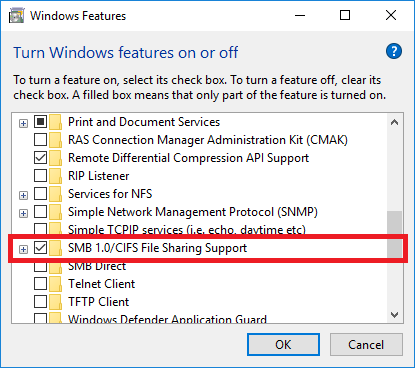Confirm changes with the OK button
The width and height of the screenshot is (418, 371).
pos(283,345)
